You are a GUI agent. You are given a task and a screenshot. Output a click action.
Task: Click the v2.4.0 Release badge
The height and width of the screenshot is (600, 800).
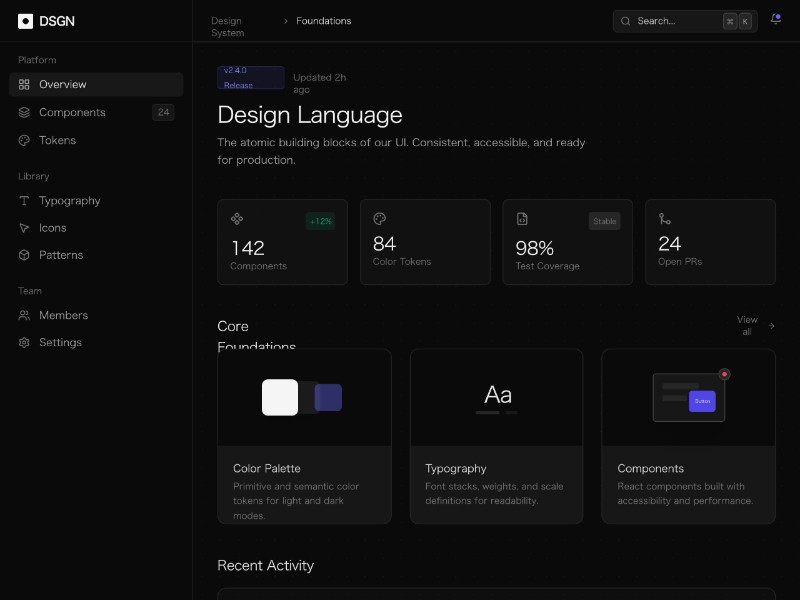click(x=250, y=78)
